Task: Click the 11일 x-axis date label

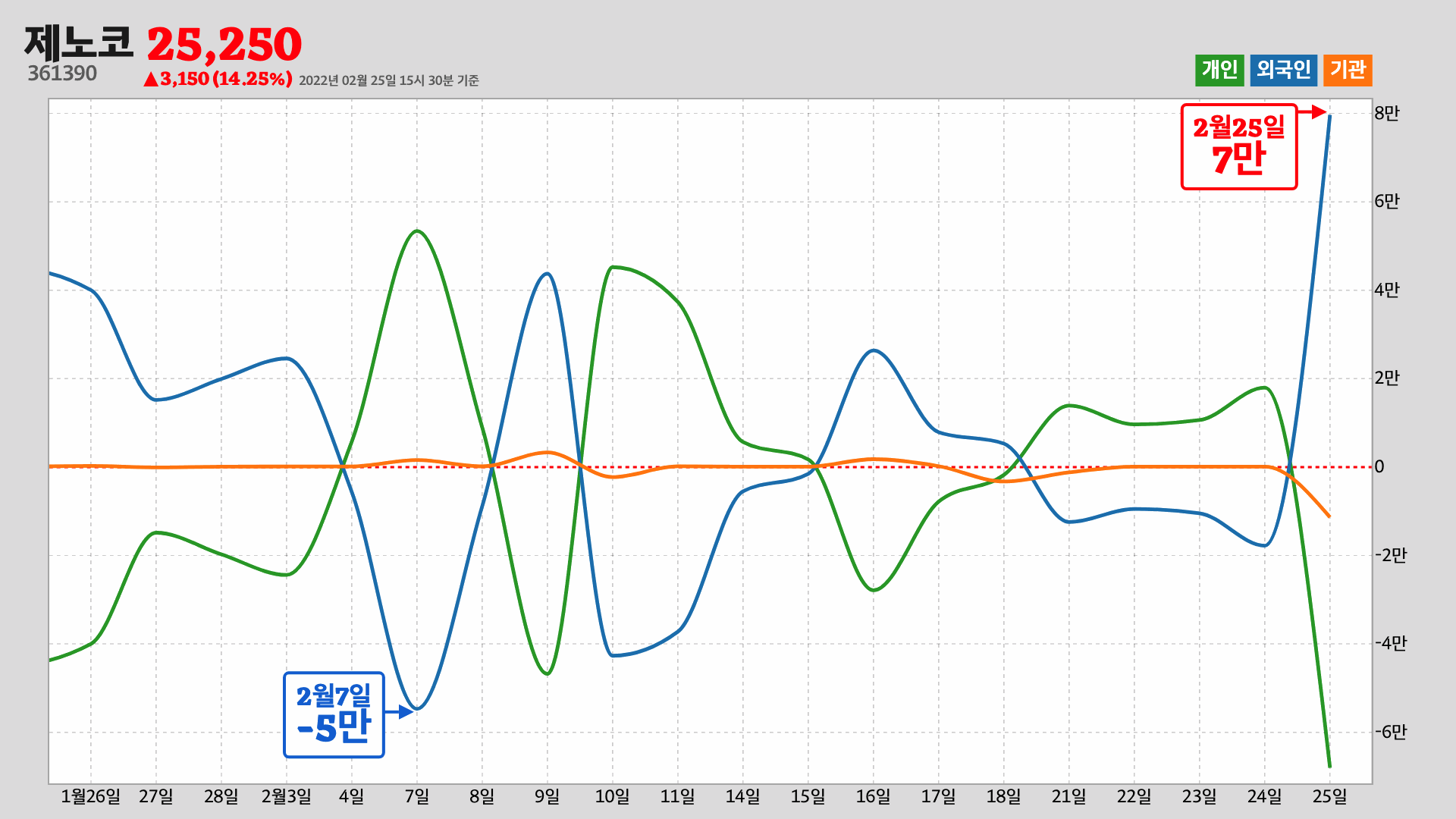Action: tap(678, 796)
